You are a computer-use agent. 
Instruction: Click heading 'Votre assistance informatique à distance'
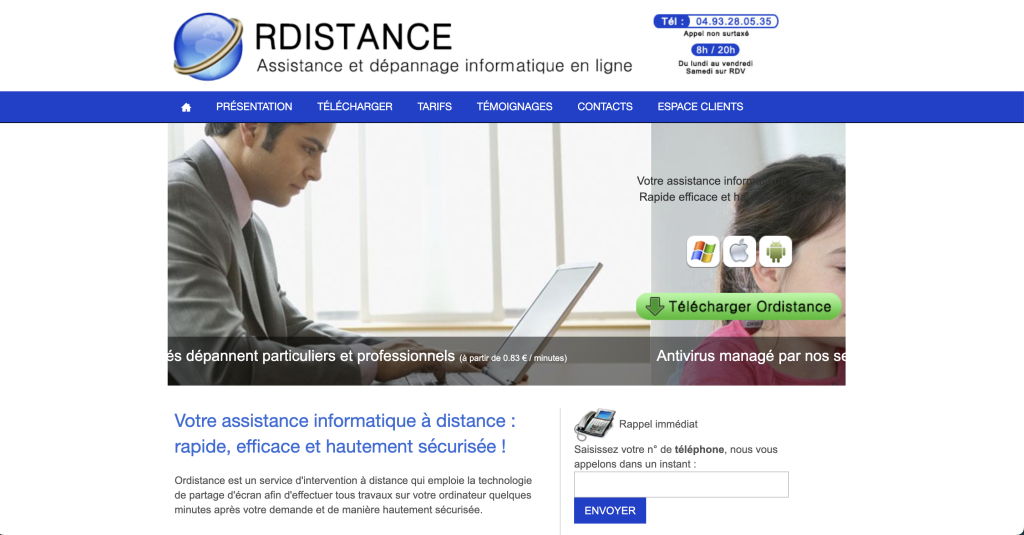pyautogui.click(x=345, y=421)
